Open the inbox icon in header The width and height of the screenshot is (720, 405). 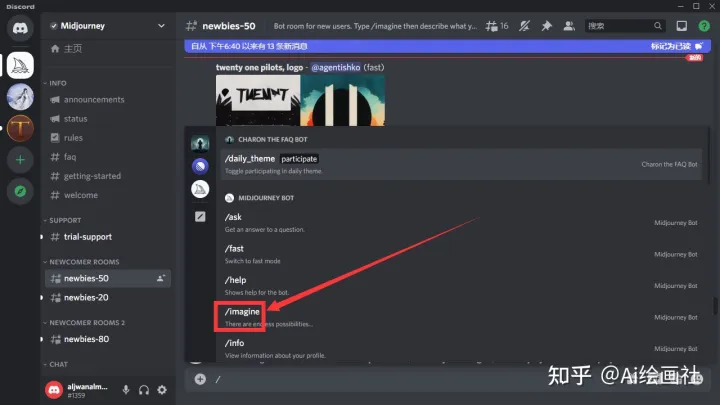[681, 25]
